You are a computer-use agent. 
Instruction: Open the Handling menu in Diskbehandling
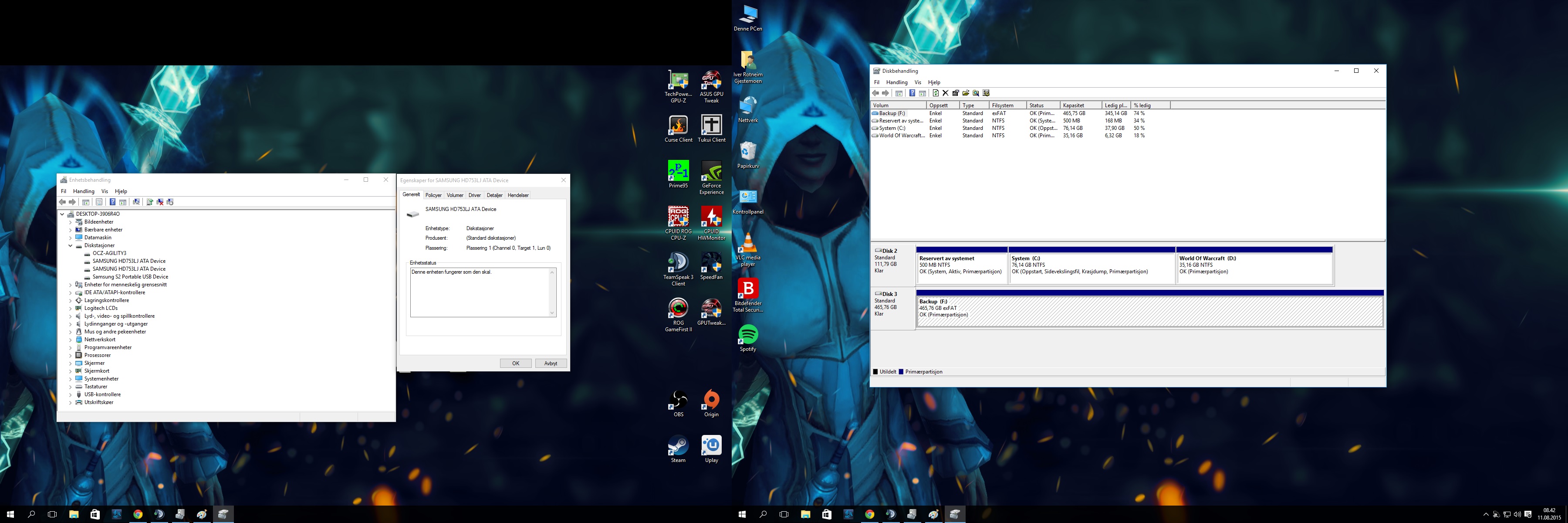click(897, 82)
